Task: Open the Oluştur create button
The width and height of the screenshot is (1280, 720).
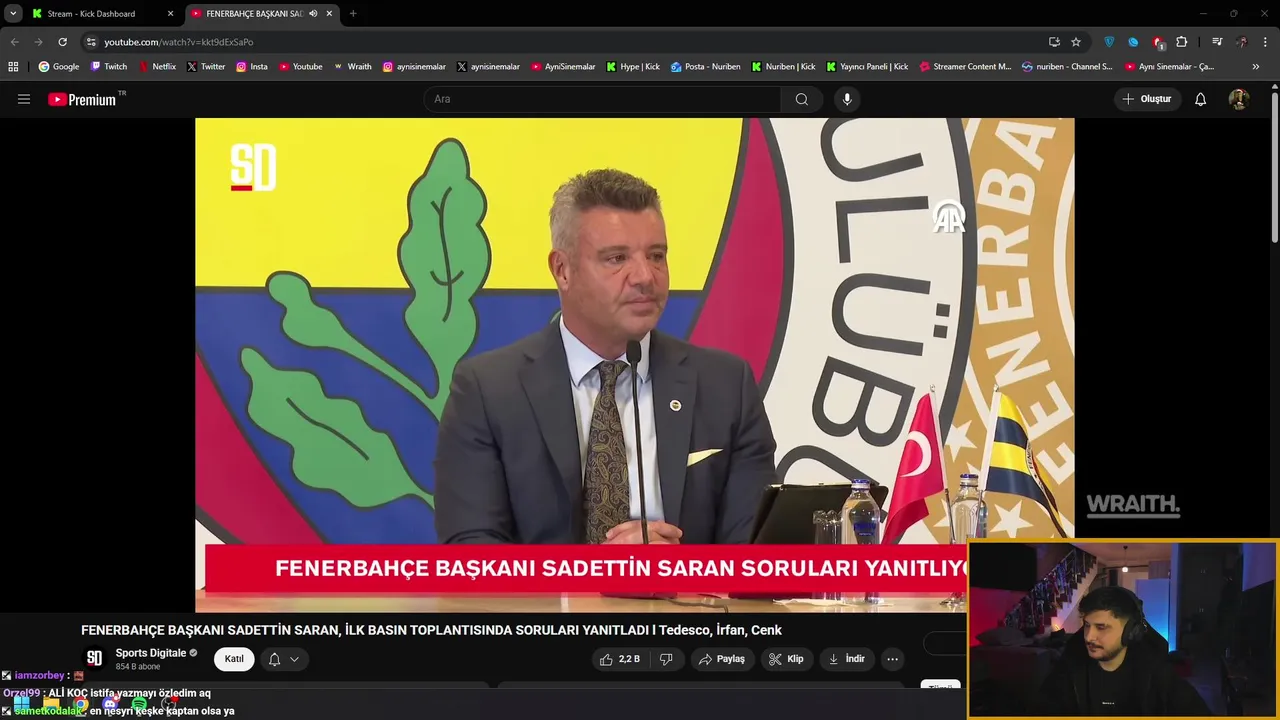Action: coord(1146,99)
